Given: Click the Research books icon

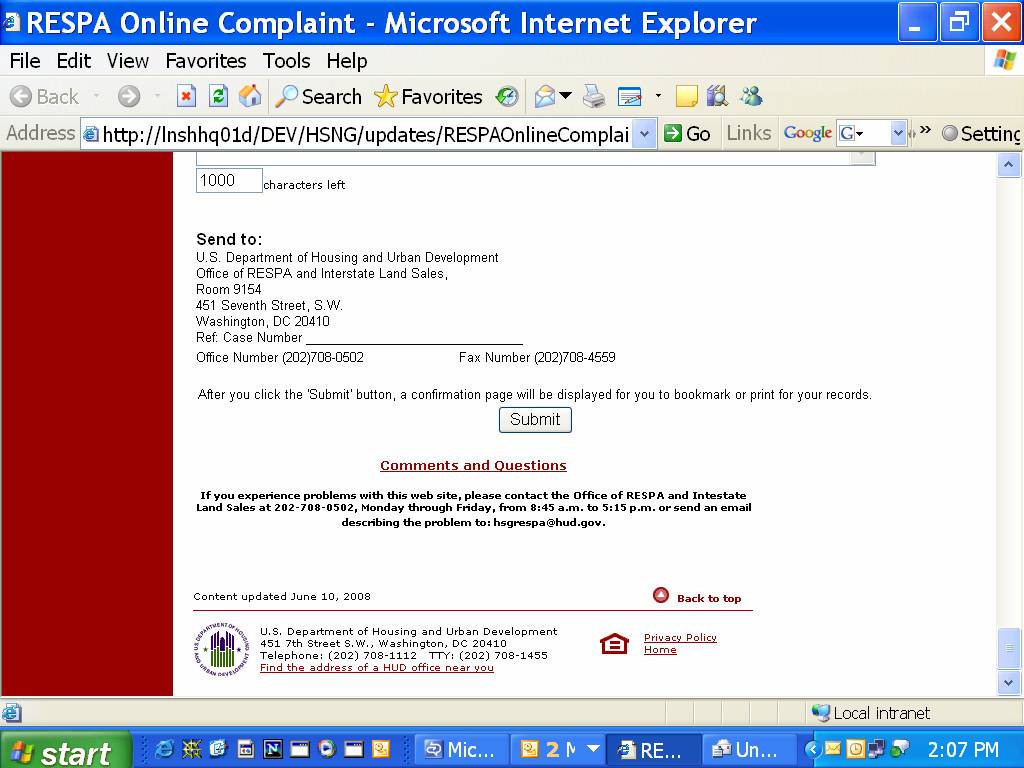Looking at the screenshot, I should pyautogui.click(x=717, y=97).
